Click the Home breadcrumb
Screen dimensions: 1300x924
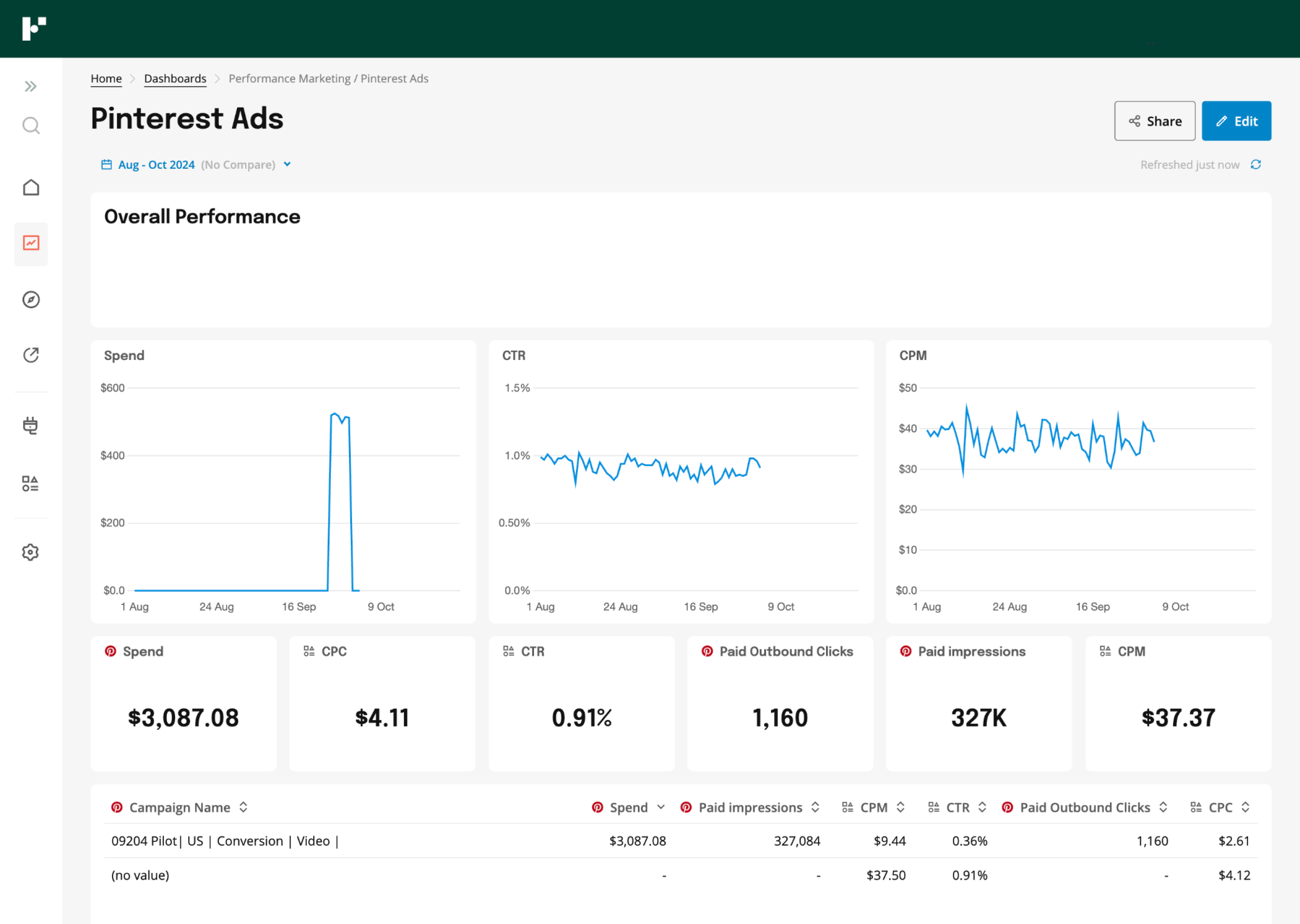tap(106, 79)
